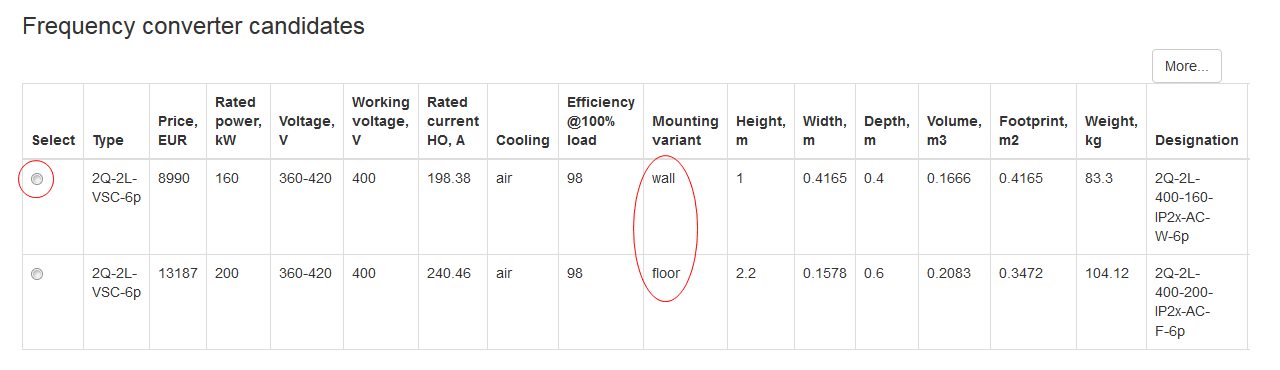Click the Rated power, kW column header
The height and width of the screenshot is (370, 1280).
click(236, 121)
